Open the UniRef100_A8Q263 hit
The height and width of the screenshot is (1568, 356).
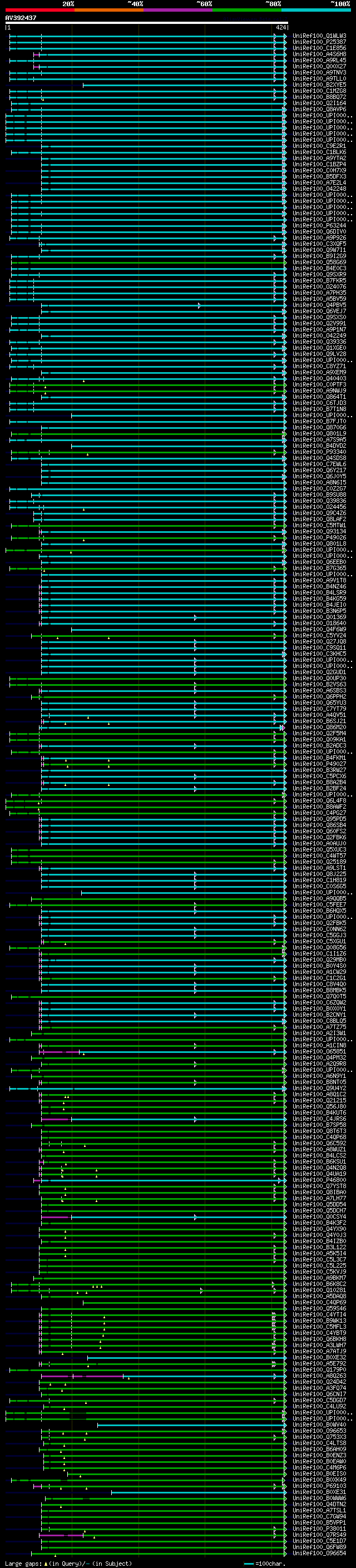(319, 1376)
